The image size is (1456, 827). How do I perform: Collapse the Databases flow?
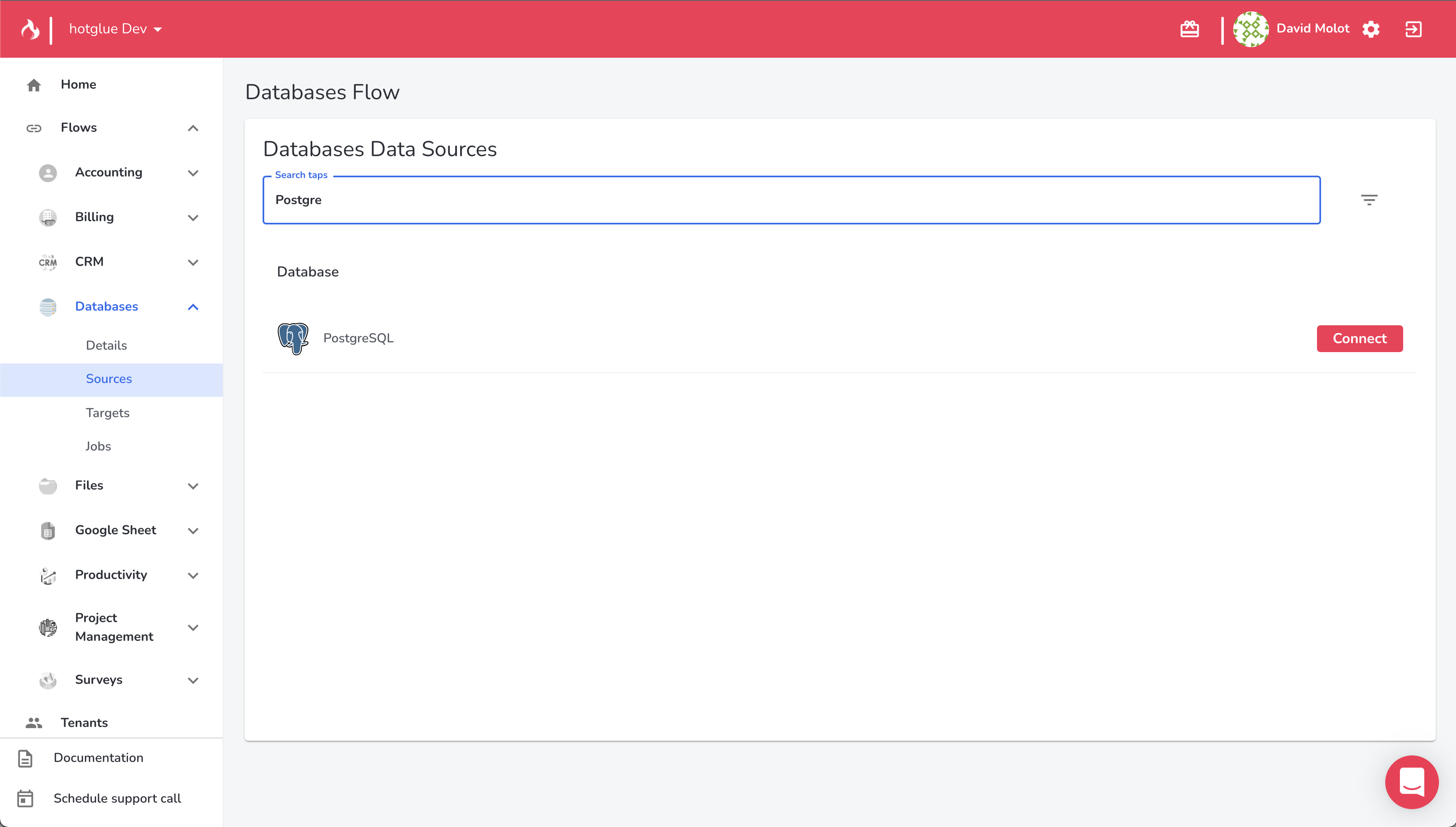click(x=193, y=307)
